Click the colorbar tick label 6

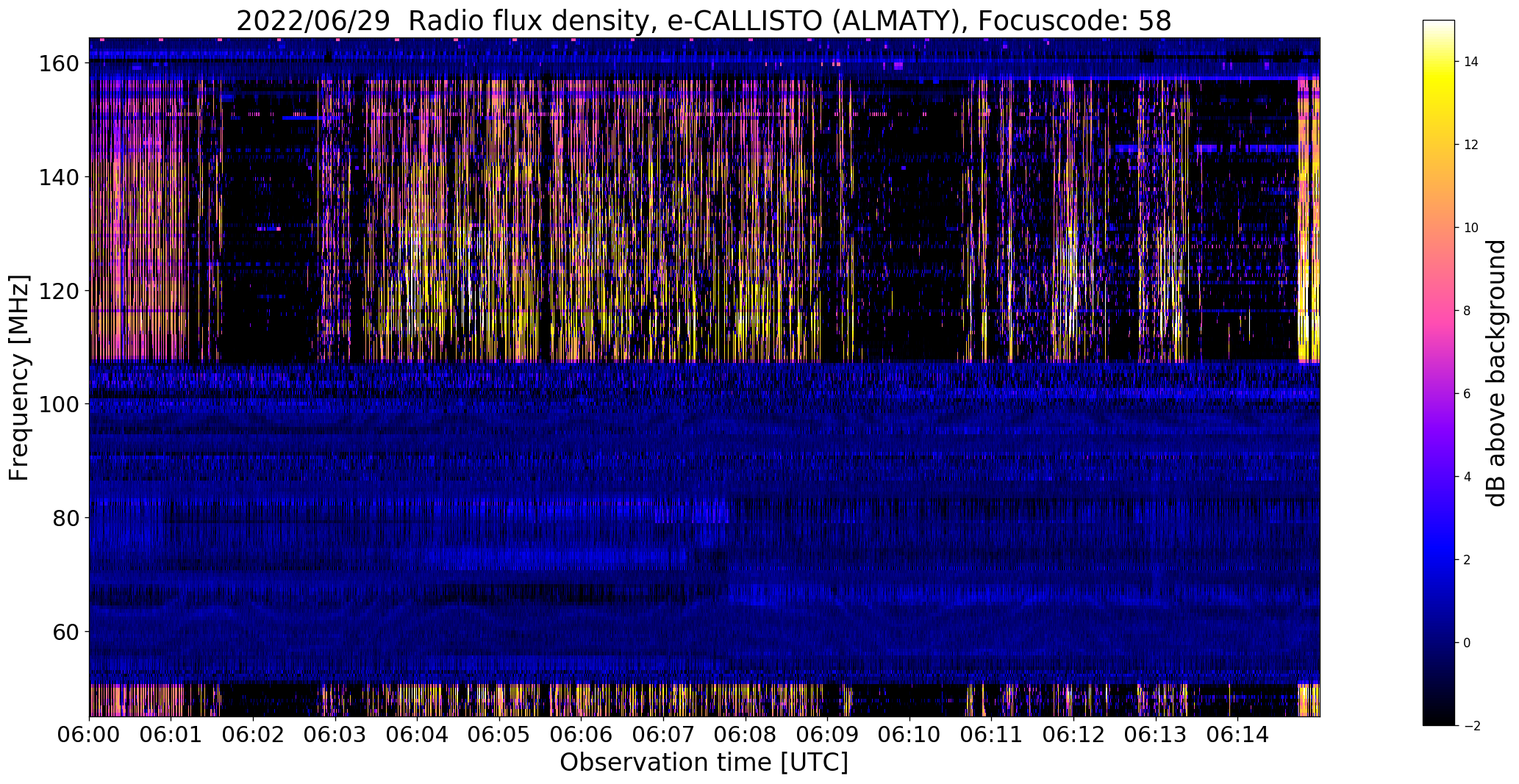1468,394
